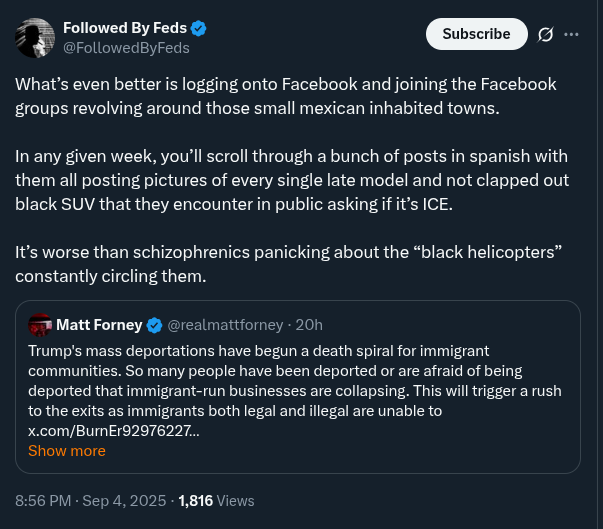The height and width of the screenshot is (529, 603).
Task: Click the paragraph about joining Facebook groups
Action: (x=285, y=96)
